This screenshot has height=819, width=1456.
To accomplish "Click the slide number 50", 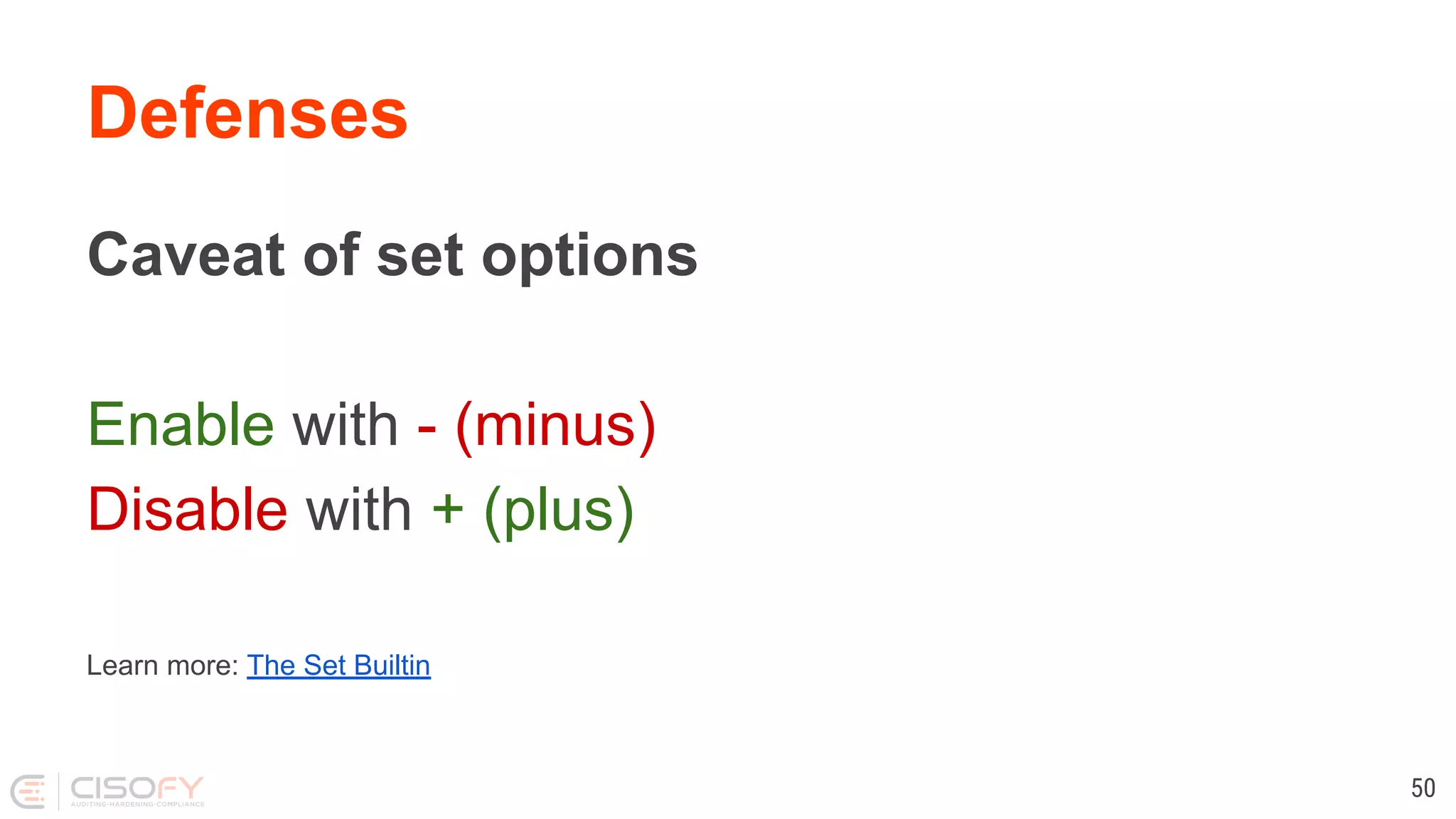I will [x=1423, y=788].
